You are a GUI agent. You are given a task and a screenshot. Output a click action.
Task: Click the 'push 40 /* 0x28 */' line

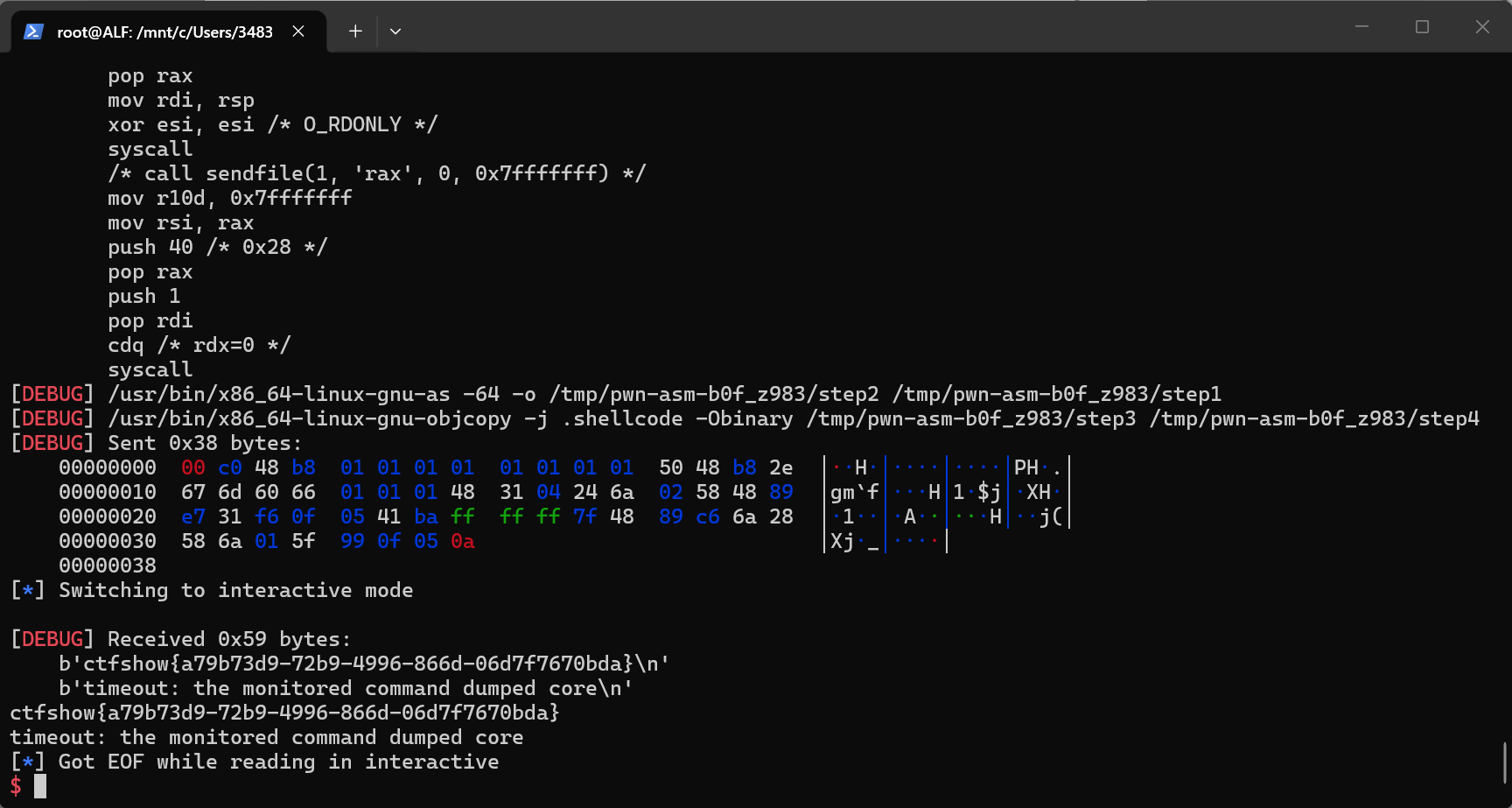coord(217,247)
